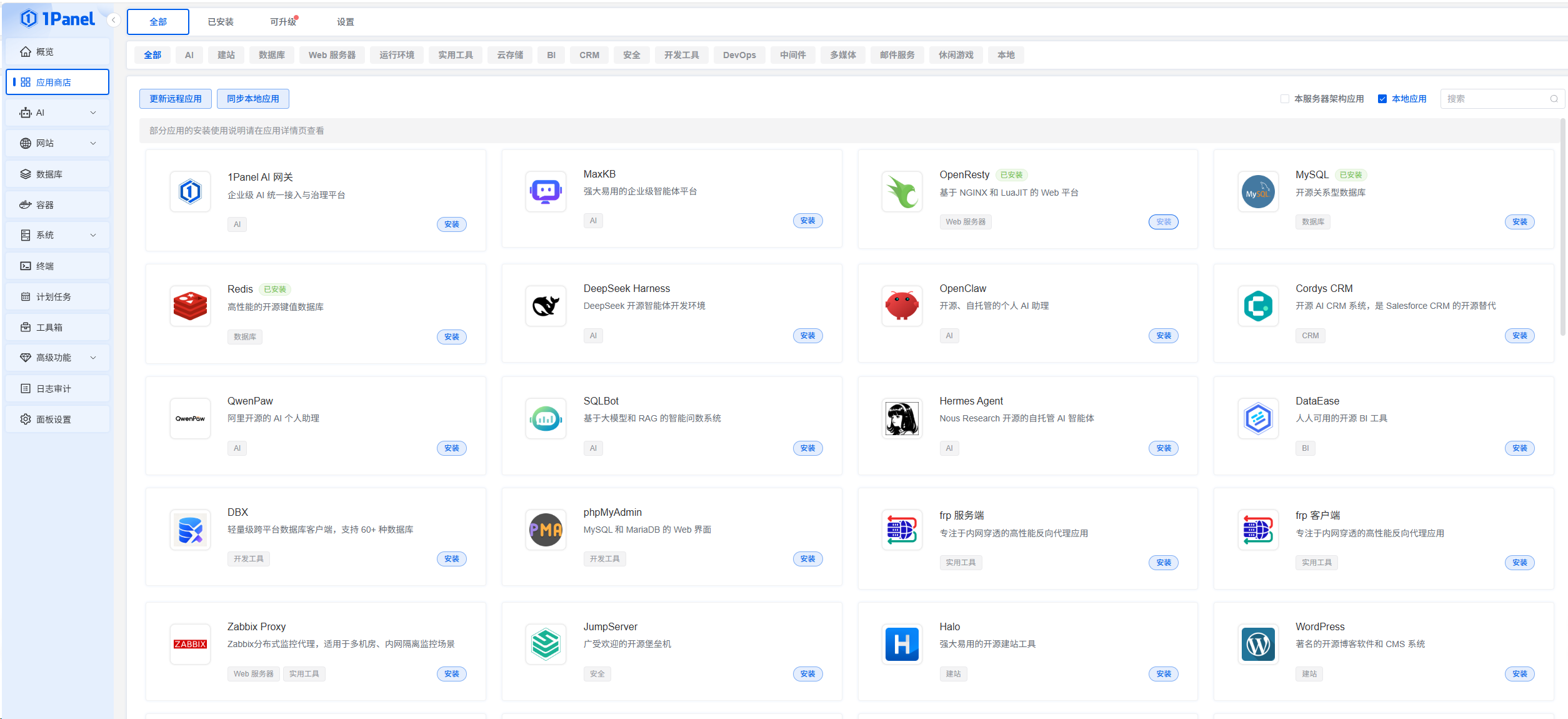Open the JumpServer app icon
Screen dimensions: 1568x719
click(x=546, y=644)
